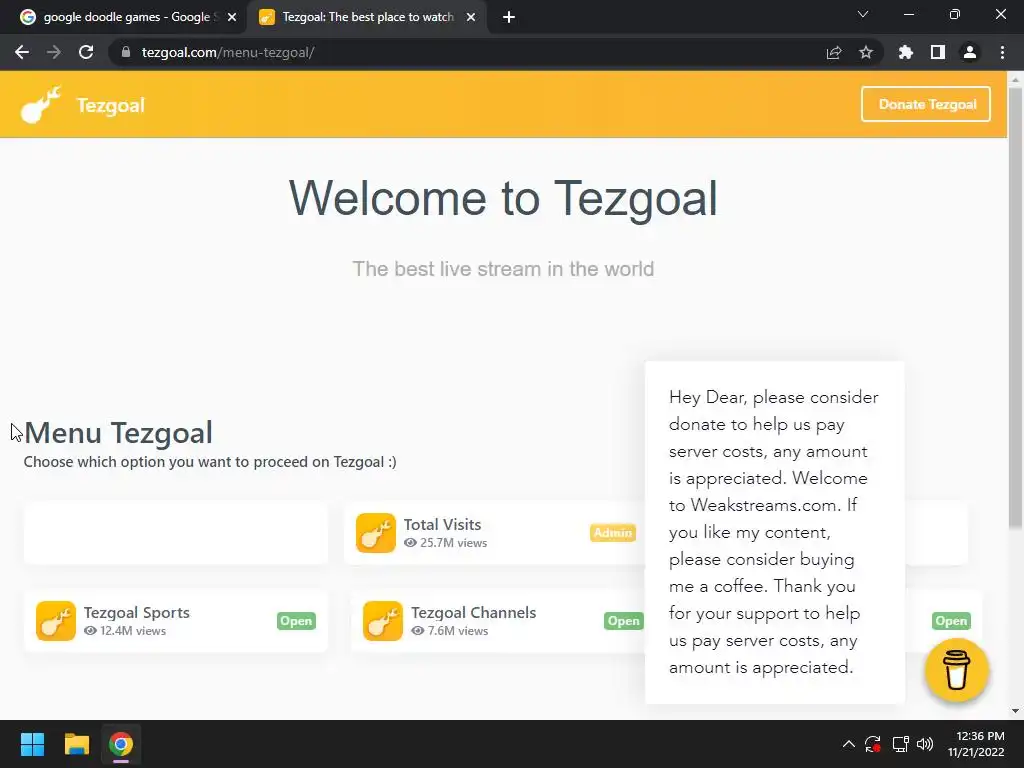Close the google doodle games tab
Viewport: 1024px width, 768px height.
[232, 17]
